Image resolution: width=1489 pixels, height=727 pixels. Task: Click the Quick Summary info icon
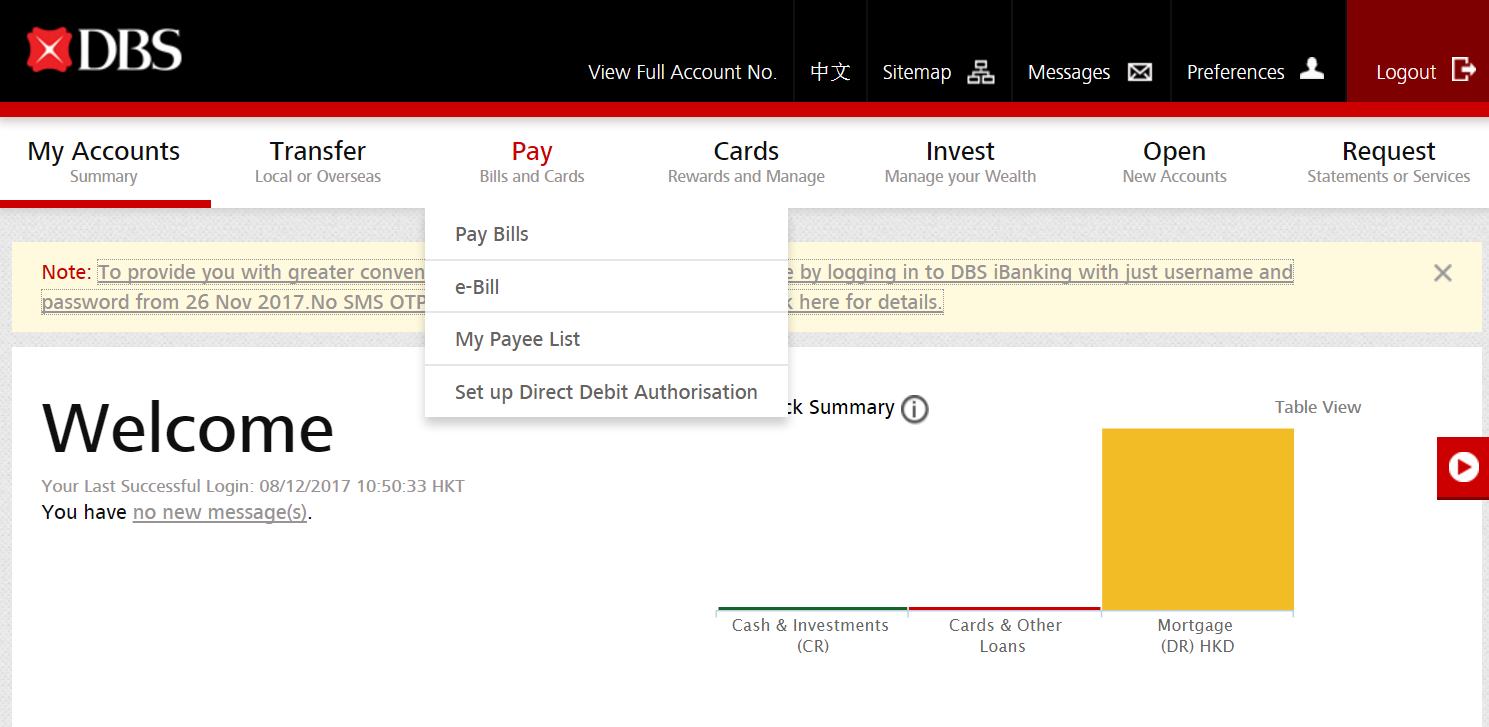914,409
